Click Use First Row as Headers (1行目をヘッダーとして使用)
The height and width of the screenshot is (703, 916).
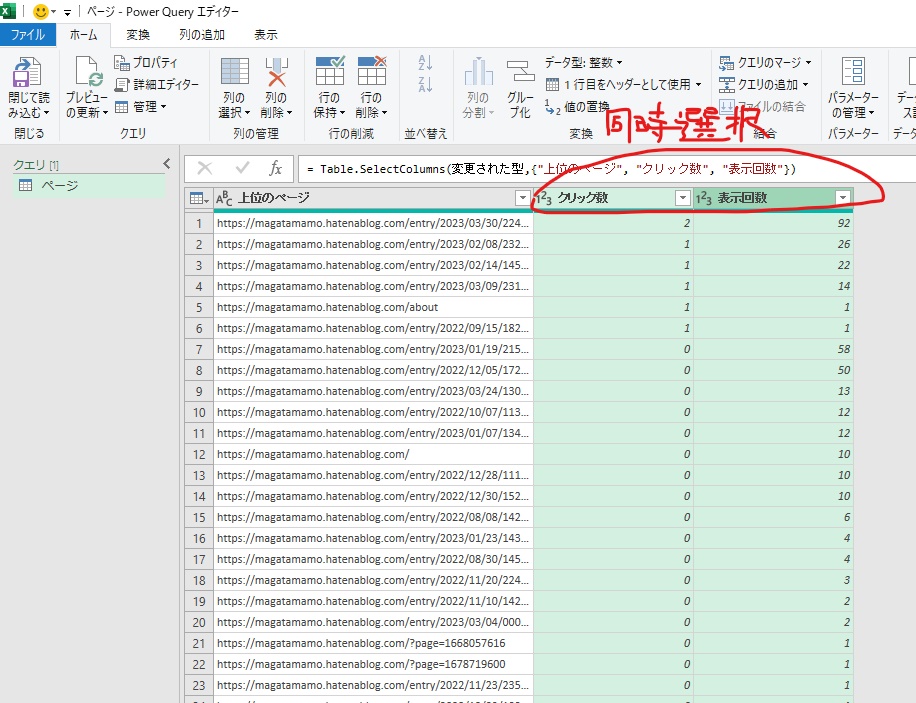[x=623, y=85]
